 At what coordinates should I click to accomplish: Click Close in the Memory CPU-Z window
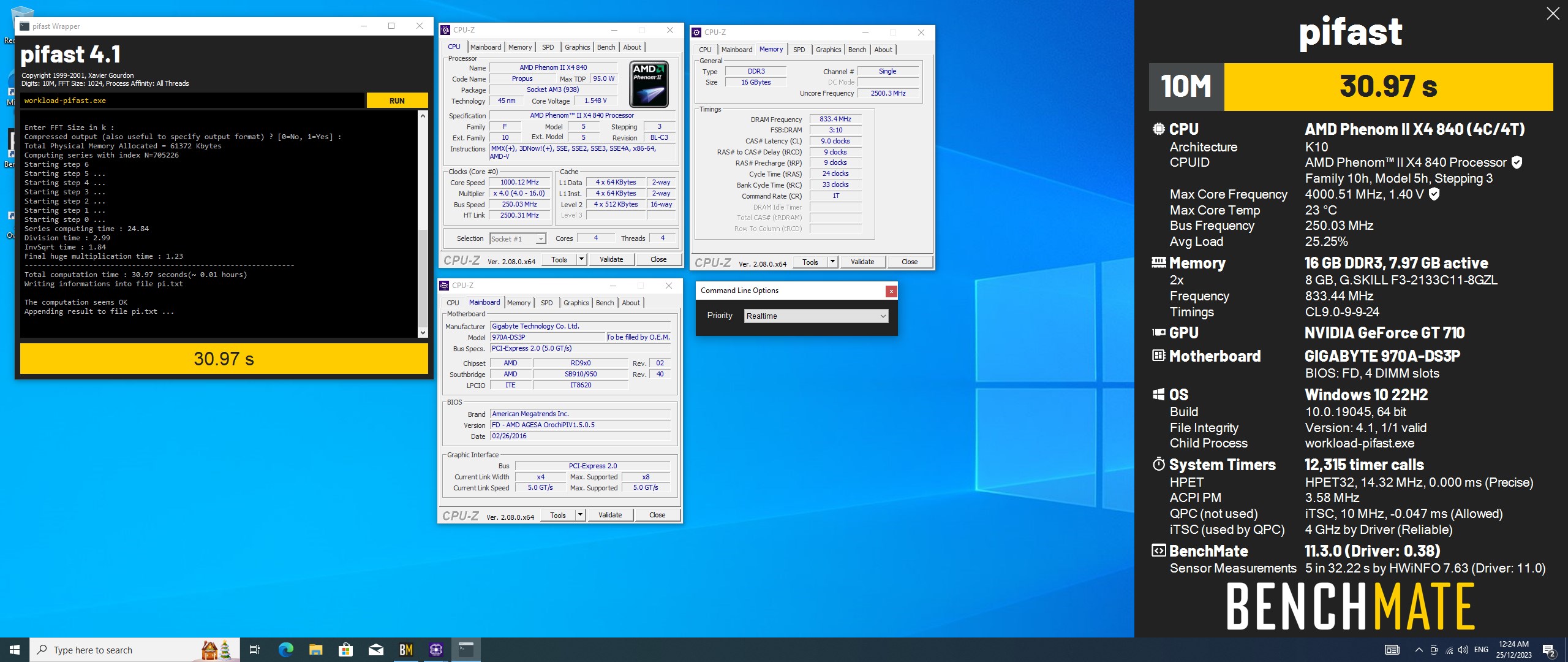pyautogui.click(x=910, y=262)
